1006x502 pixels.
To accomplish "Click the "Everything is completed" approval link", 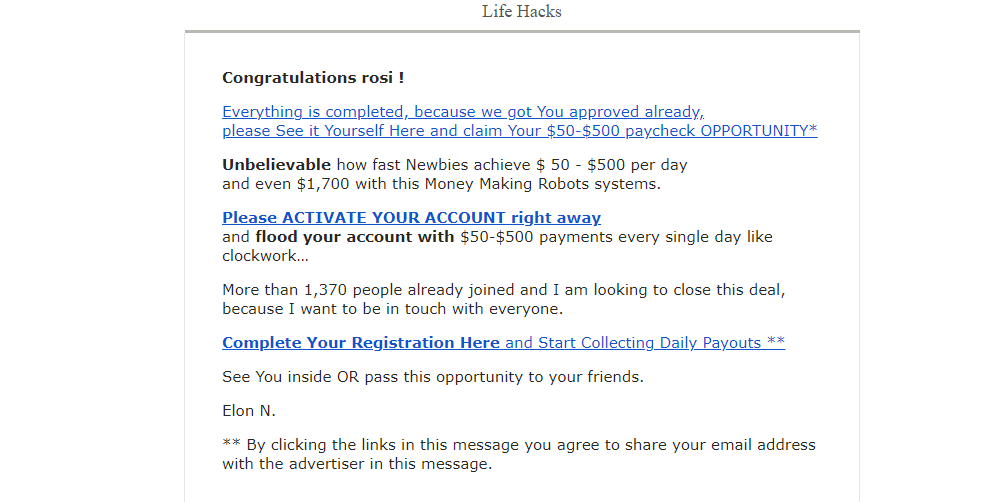I will point(463,112).
